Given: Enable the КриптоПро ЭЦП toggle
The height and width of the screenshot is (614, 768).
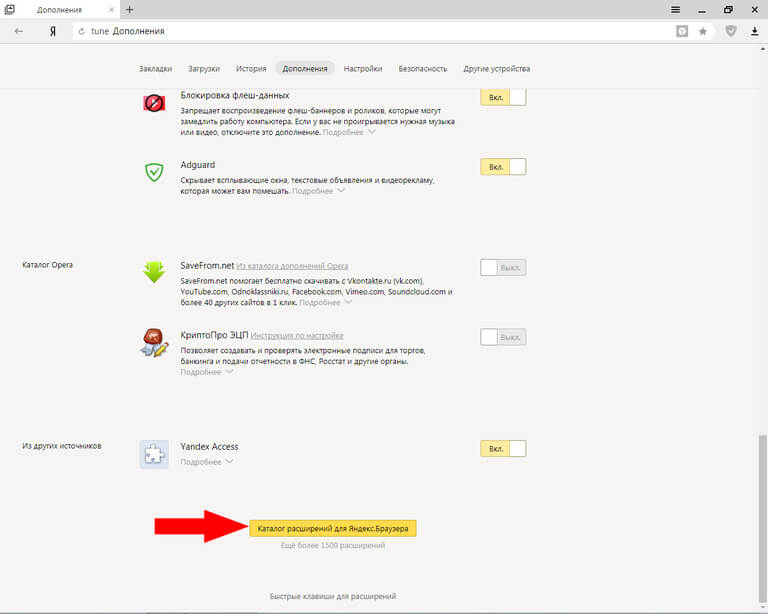Looking at the screenshot, I should [x=503, y=337].
